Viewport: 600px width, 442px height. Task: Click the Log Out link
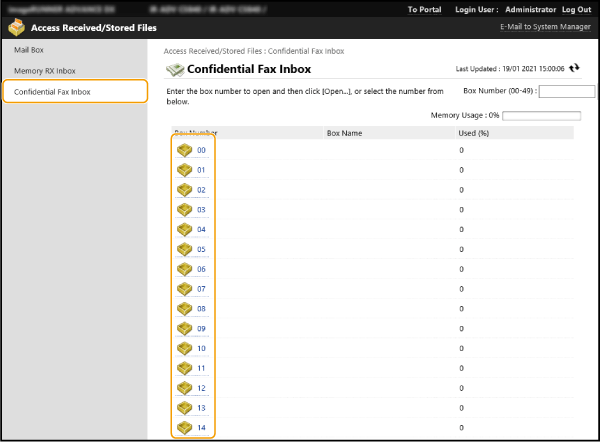[x=577, y=9]
